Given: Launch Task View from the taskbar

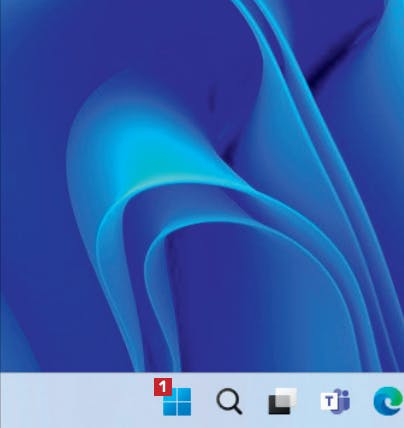Looking at the screenshot, I should [282, 401].
